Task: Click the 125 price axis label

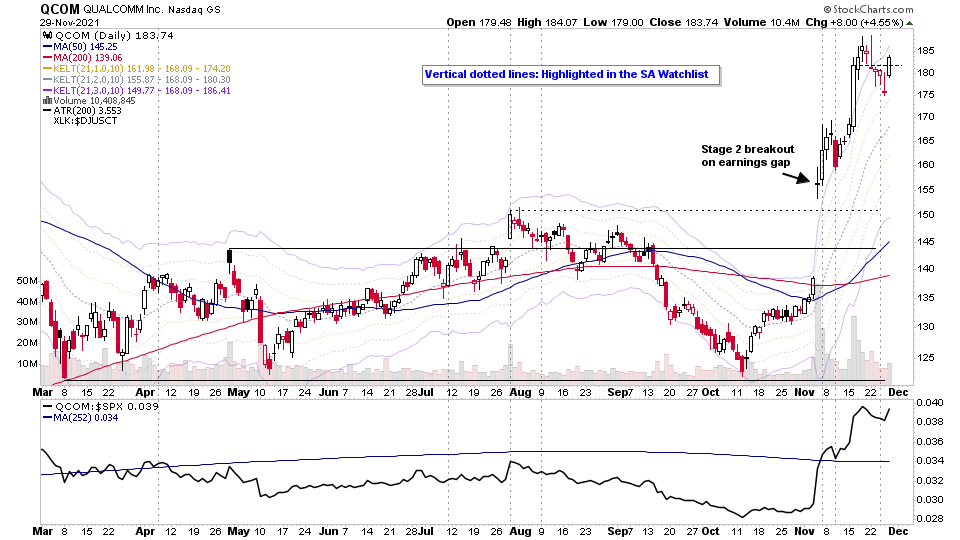Action: pyautogui.click(x=926, y=357)
